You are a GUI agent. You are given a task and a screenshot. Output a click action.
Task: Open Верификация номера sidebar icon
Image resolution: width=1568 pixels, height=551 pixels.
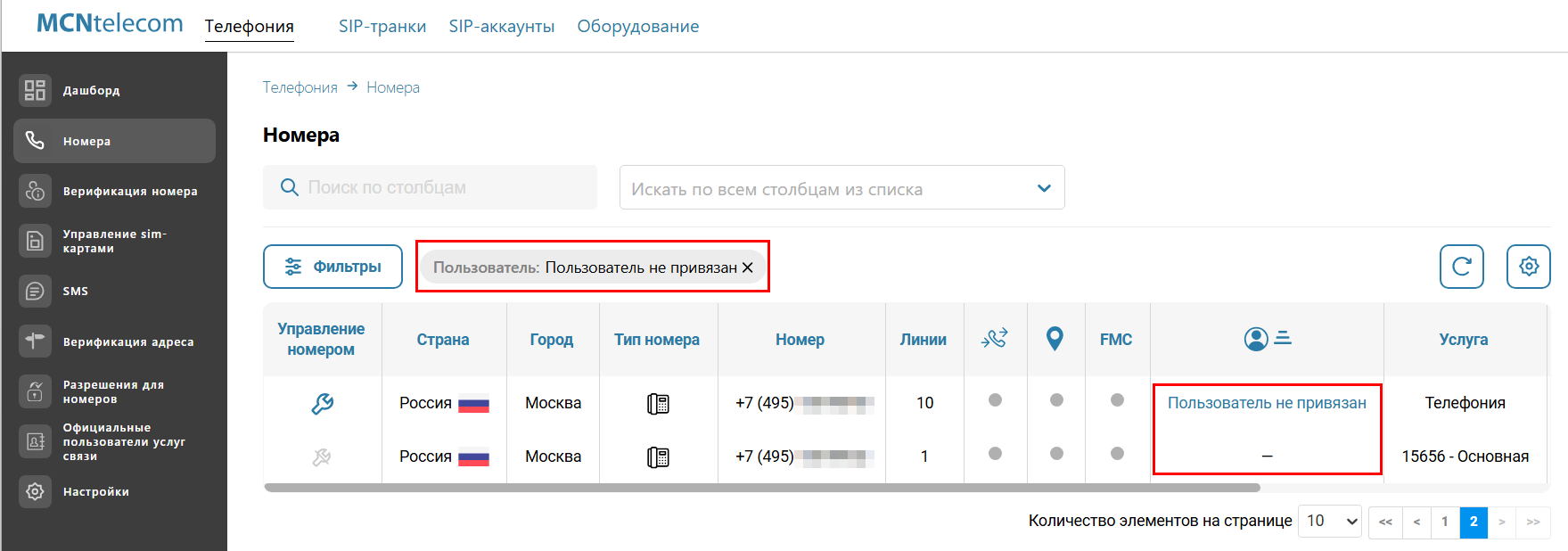click(35, 191)
